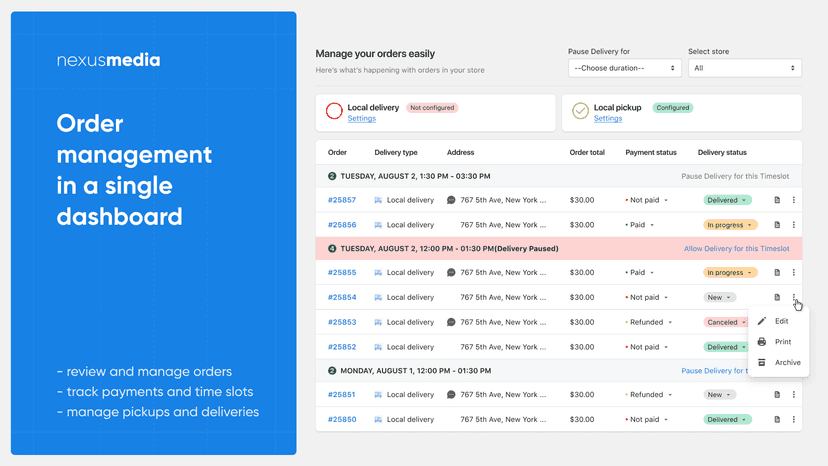The image size is (828, 466).
Task: Click the nexusmedia logo
Action: 108,60
